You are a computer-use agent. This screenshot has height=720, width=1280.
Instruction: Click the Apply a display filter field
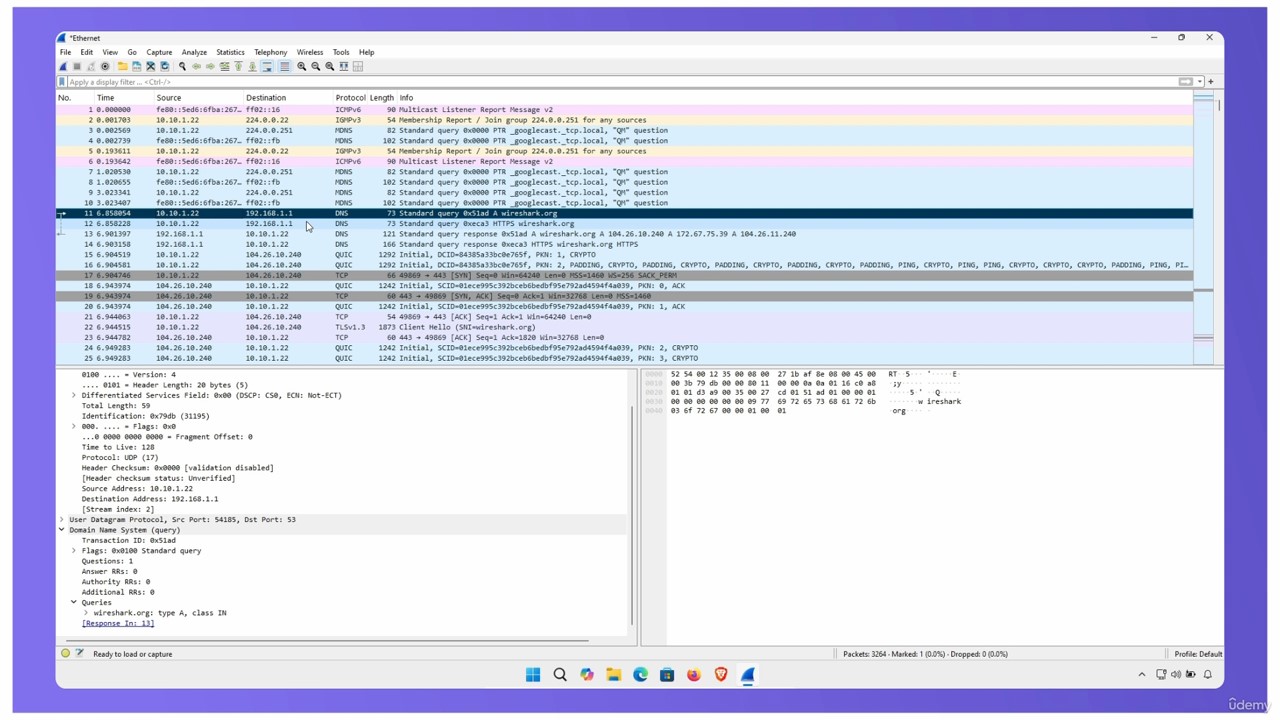click(x=620, y=82)
